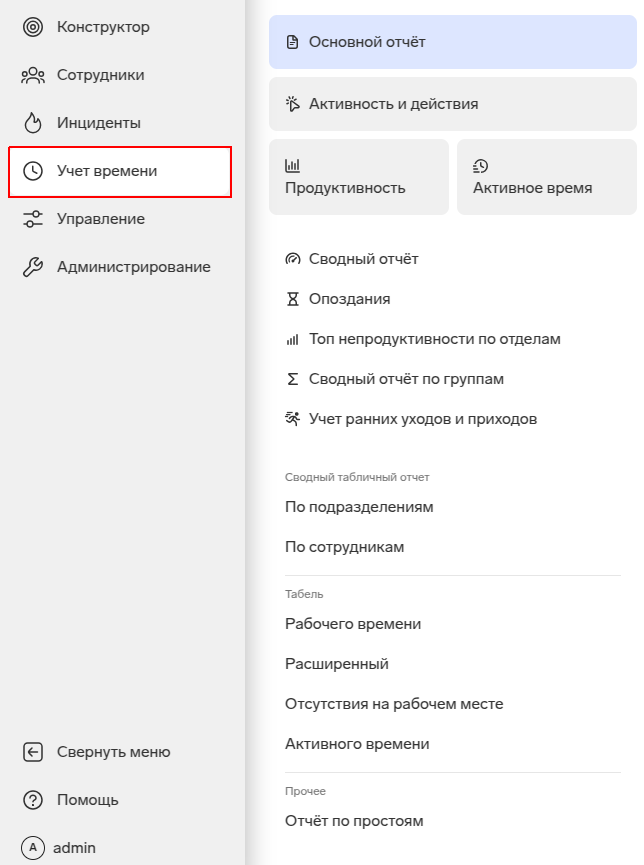Select the По подразделениям table report
This screenshot has width=644, height=865.
coord(359,507)
